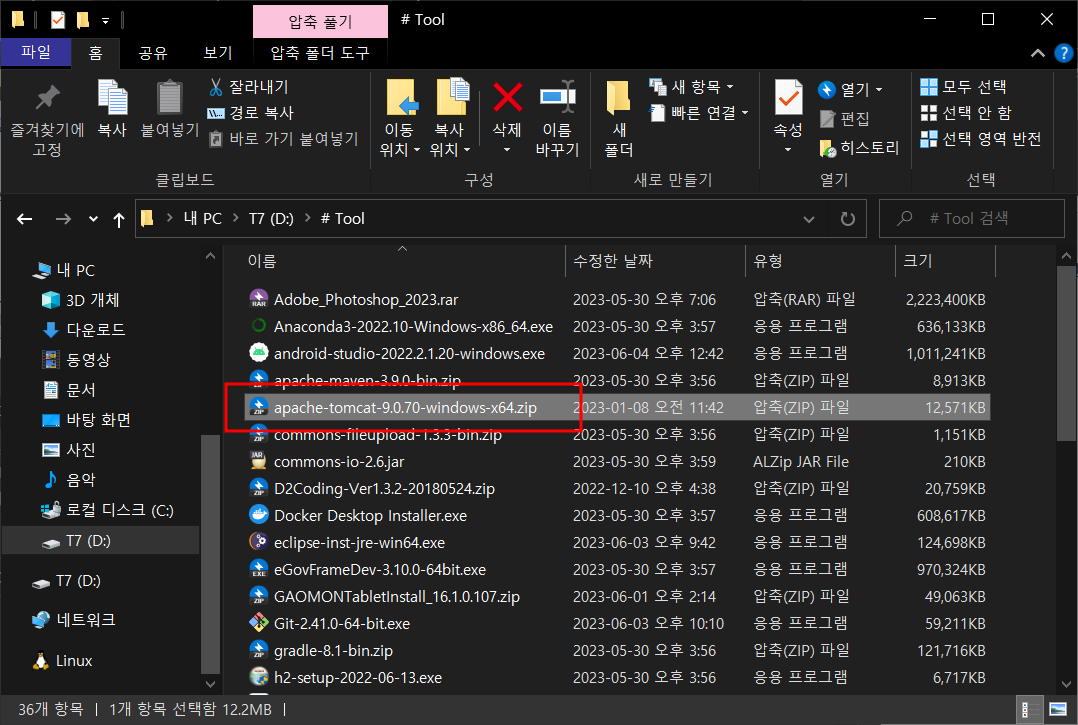Screen dimensions: 1078x725
Task: Open 빠른 연결 dropdown
Action: (699, 113)
